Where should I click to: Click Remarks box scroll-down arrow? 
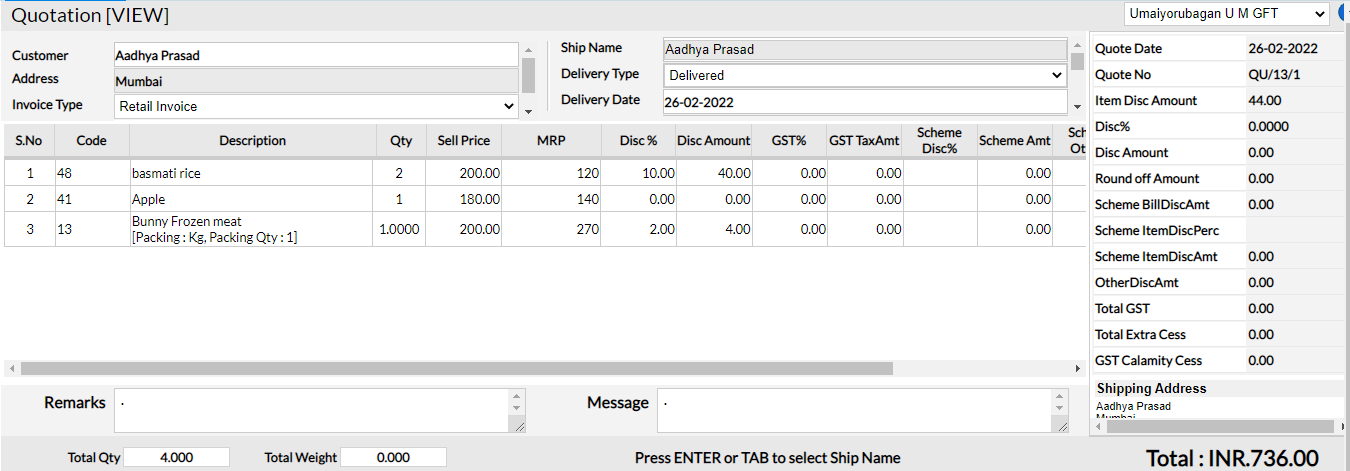pyautogui.click(x=516, y=408)
